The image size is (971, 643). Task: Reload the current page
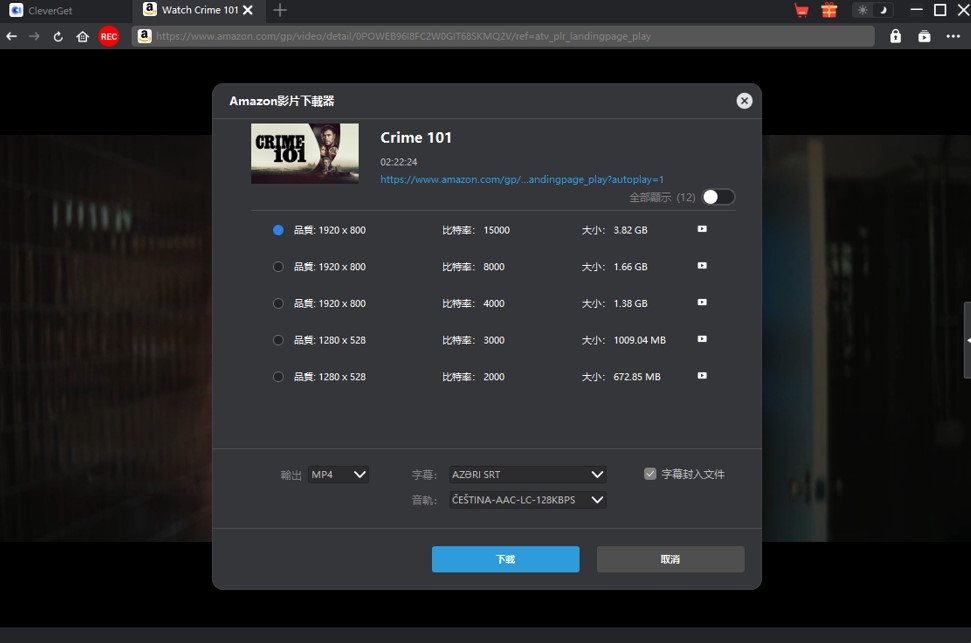[58, 37]
